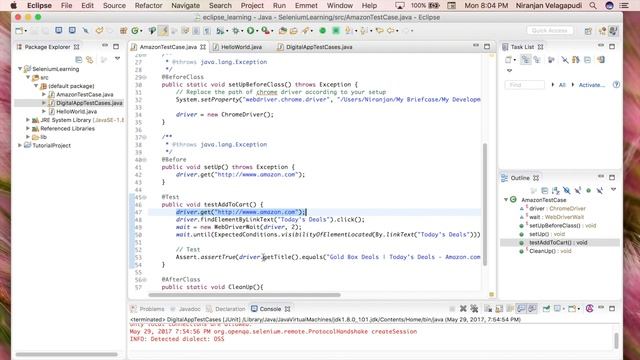Screen dimensions: 640x360
Task: Open the Refactor menu
Action: point(149,6)
